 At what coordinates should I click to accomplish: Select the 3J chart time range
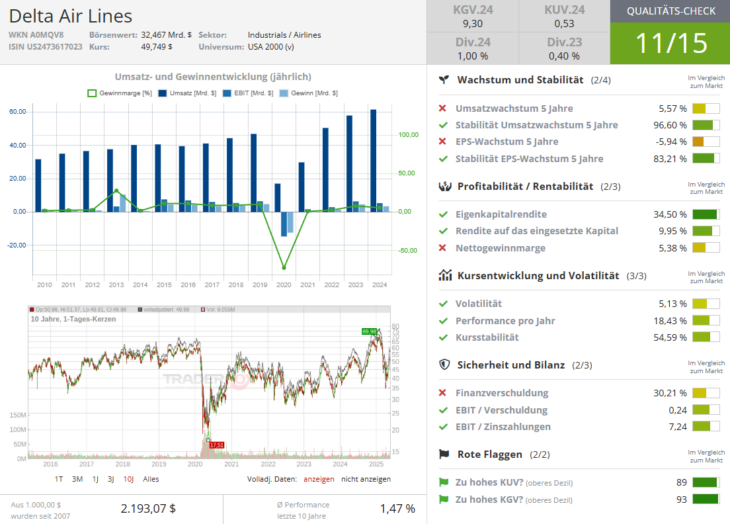tap(111, 479)
